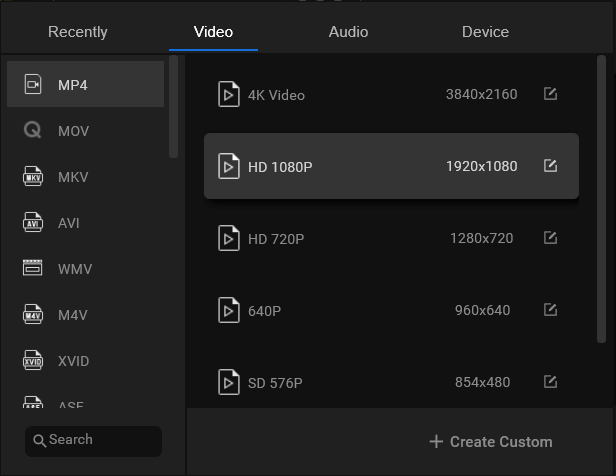Edit the HD 1080P preset settings
616x476 pixels.
click(550, 165)
